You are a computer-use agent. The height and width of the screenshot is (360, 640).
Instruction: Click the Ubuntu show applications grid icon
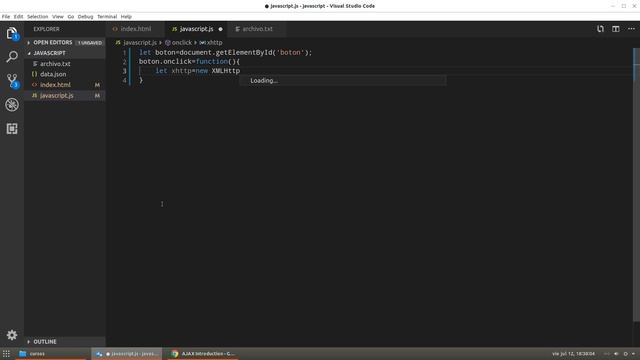6,353
